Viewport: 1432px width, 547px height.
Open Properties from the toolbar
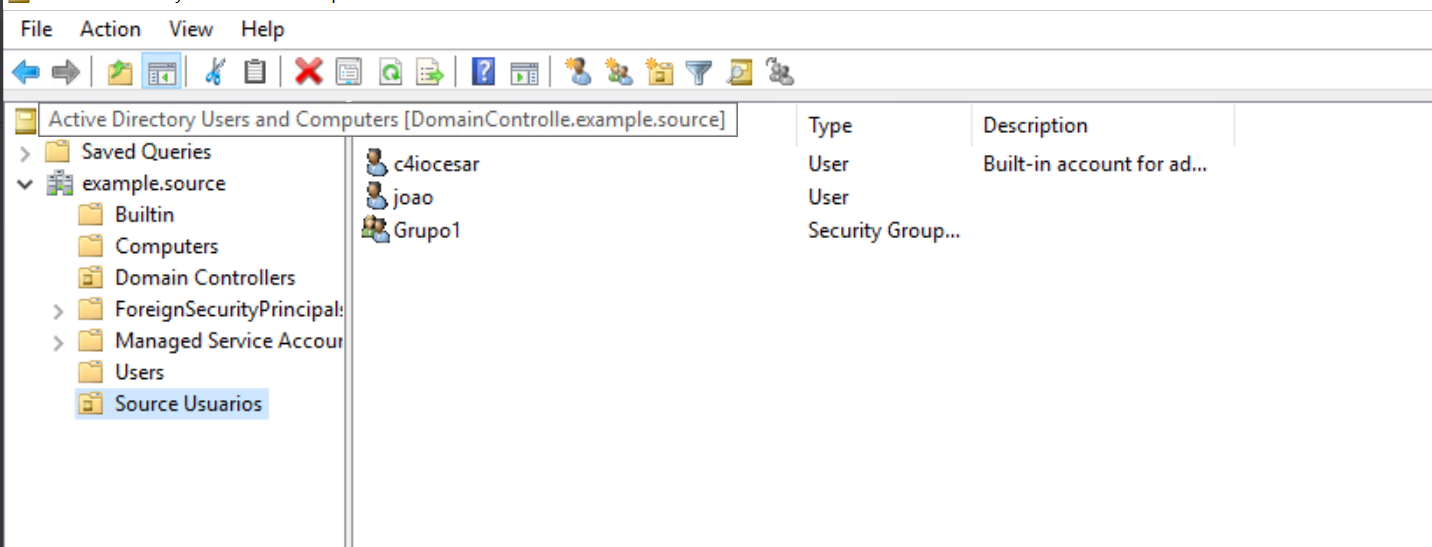348,72
